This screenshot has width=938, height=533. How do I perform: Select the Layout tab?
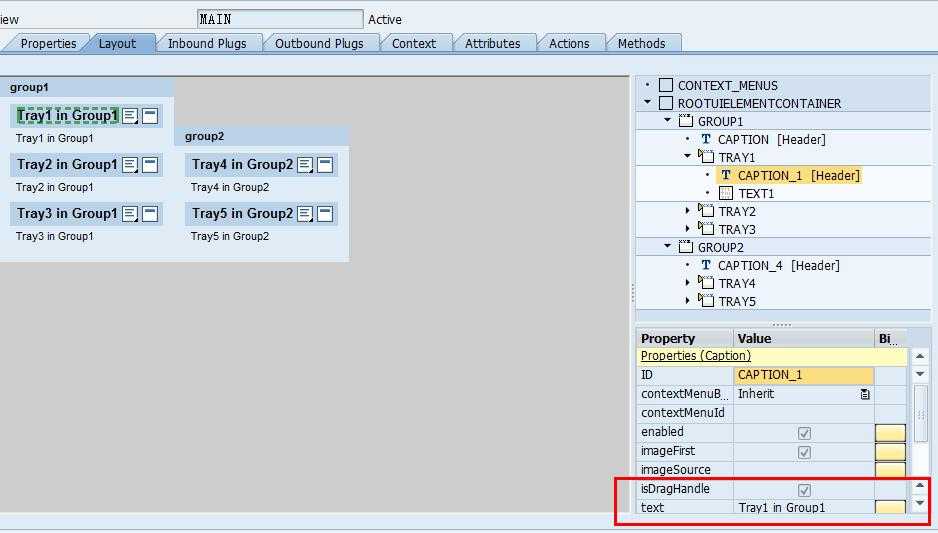(117, 44)
